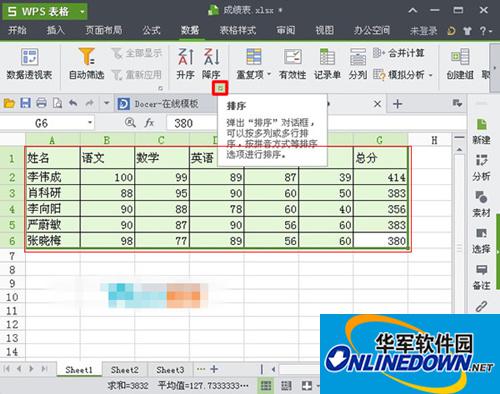The width and height of the screenshot is (500, 394).
Task: Expand the 重复项 dropdown arrow
Action: 269,75
